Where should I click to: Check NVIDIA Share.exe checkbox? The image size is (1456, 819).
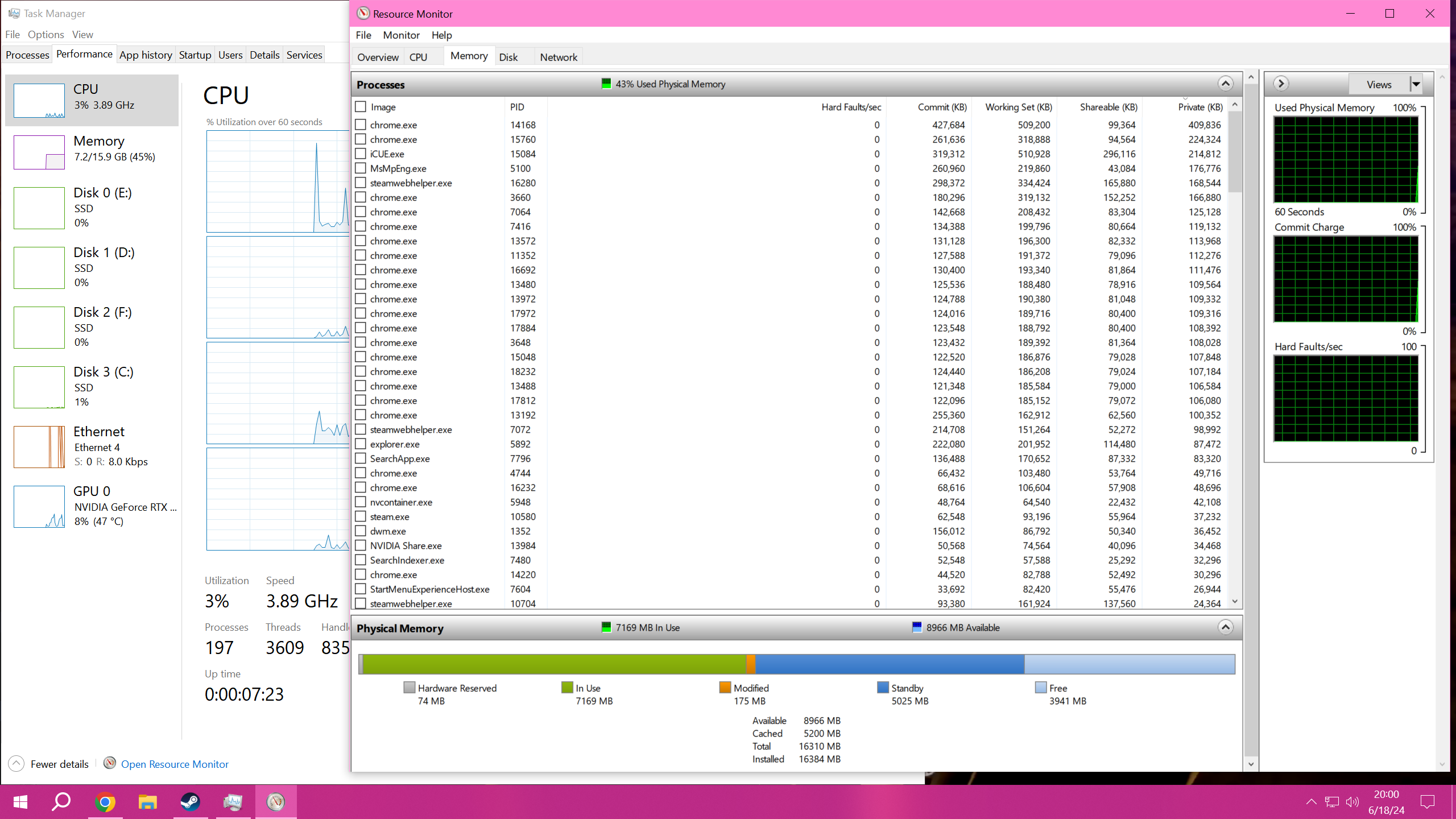point(361,545)
